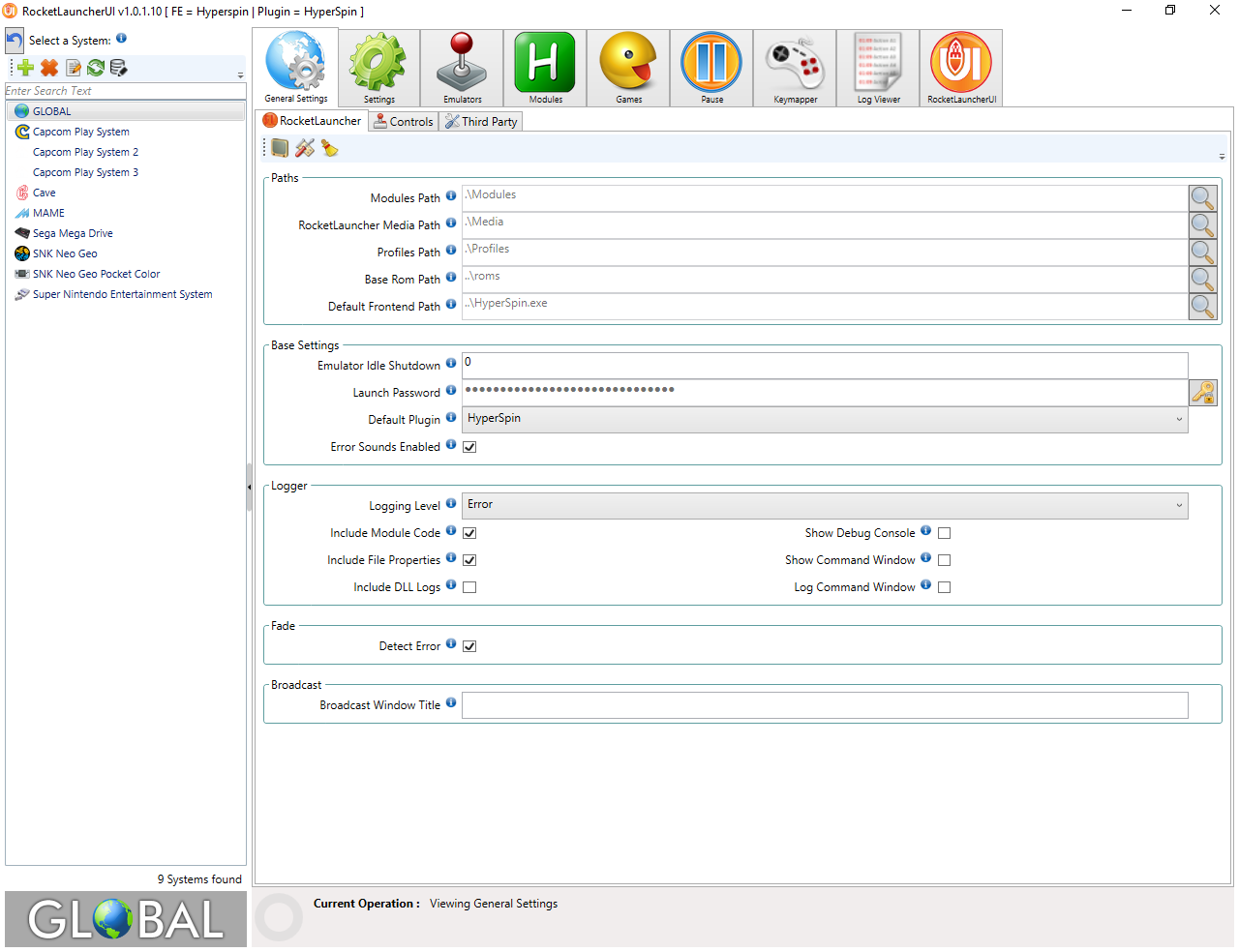
Task: Enable the Include DLL Logs checkbox
Action: coord(469,587)
